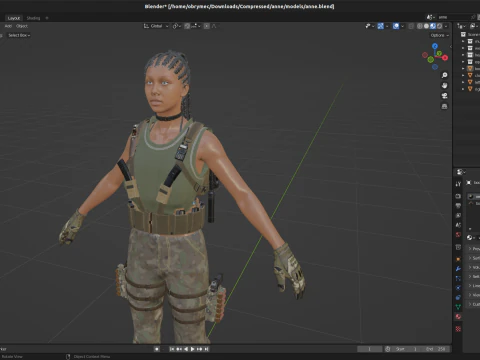The image size is (480, 360).
Task: Click the pan view hand icon
Action: pos(444,86)
